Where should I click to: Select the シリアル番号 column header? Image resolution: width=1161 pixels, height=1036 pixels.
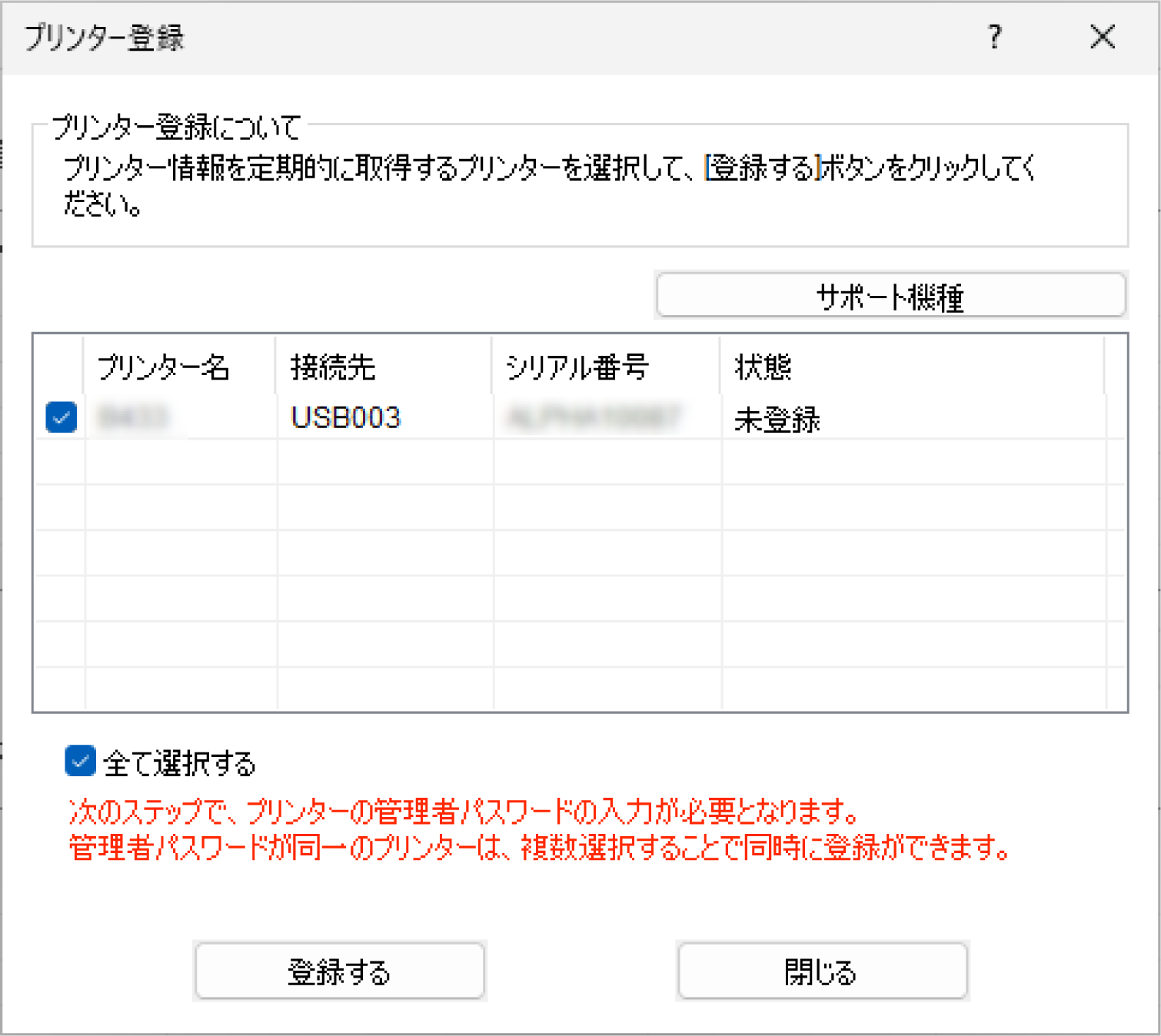tap(577, 367)
